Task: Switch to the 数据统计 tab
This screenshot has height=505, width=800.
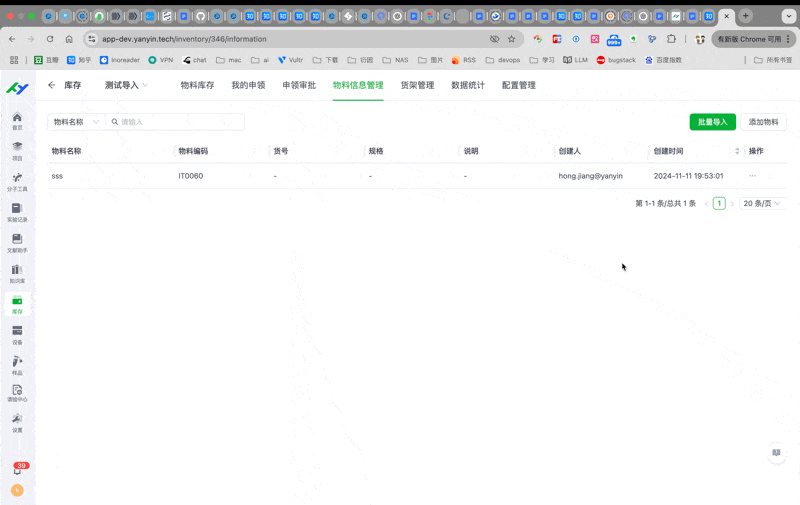Action: (x=468, y=85)
